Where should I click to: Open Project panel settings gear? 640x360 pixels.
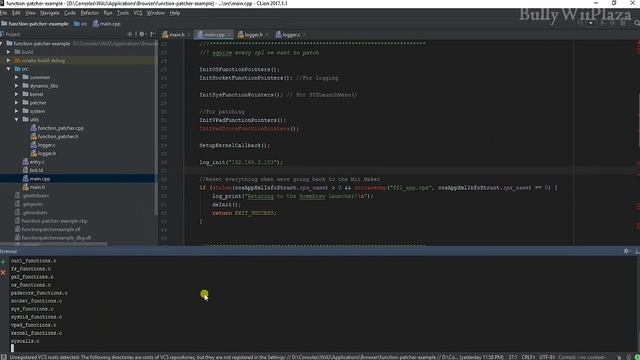[142, 35]
